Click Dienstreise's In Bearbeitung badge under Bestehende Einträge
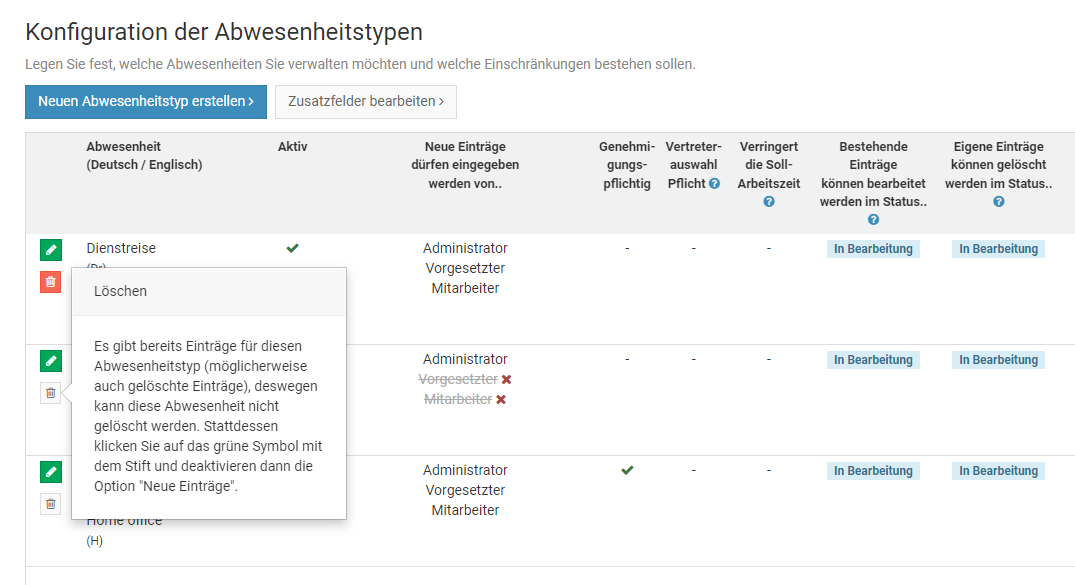Image resolution: width=1075 pixels, height=585 pixels. click(x=873, y=249)
